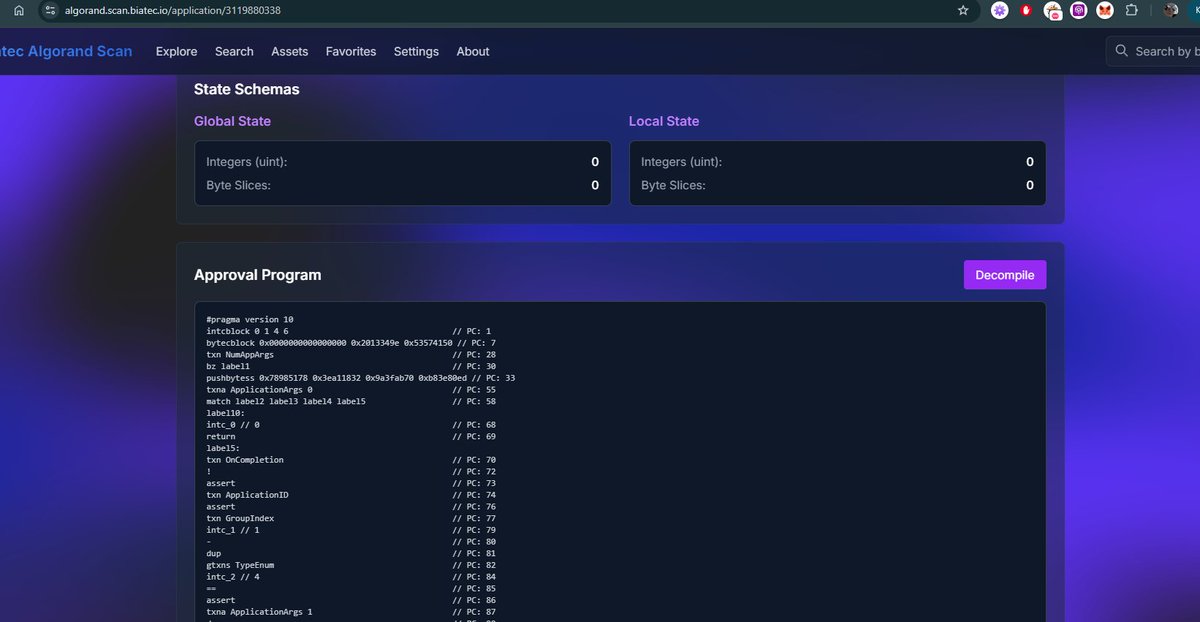Click the Biatec Algorand Scan logo
The image size is (1200, 622).
click(x=66, y=51)
